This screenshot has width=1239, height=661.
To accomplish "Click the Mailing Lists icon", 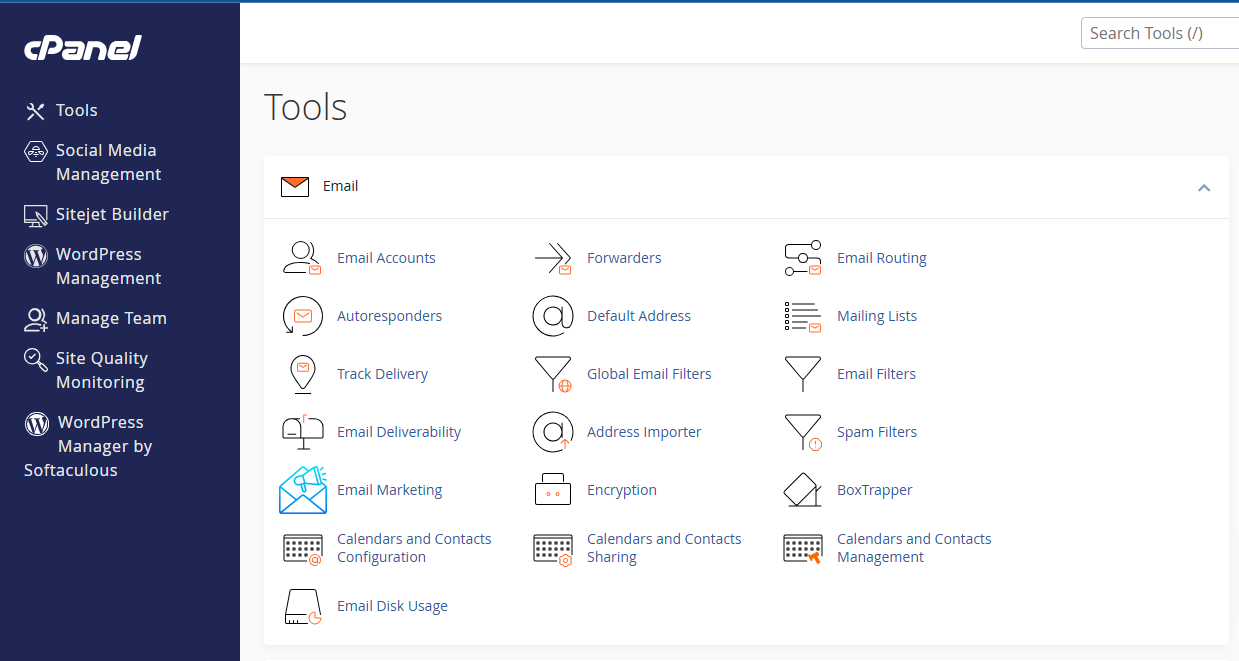I will [x=802, y=316].
